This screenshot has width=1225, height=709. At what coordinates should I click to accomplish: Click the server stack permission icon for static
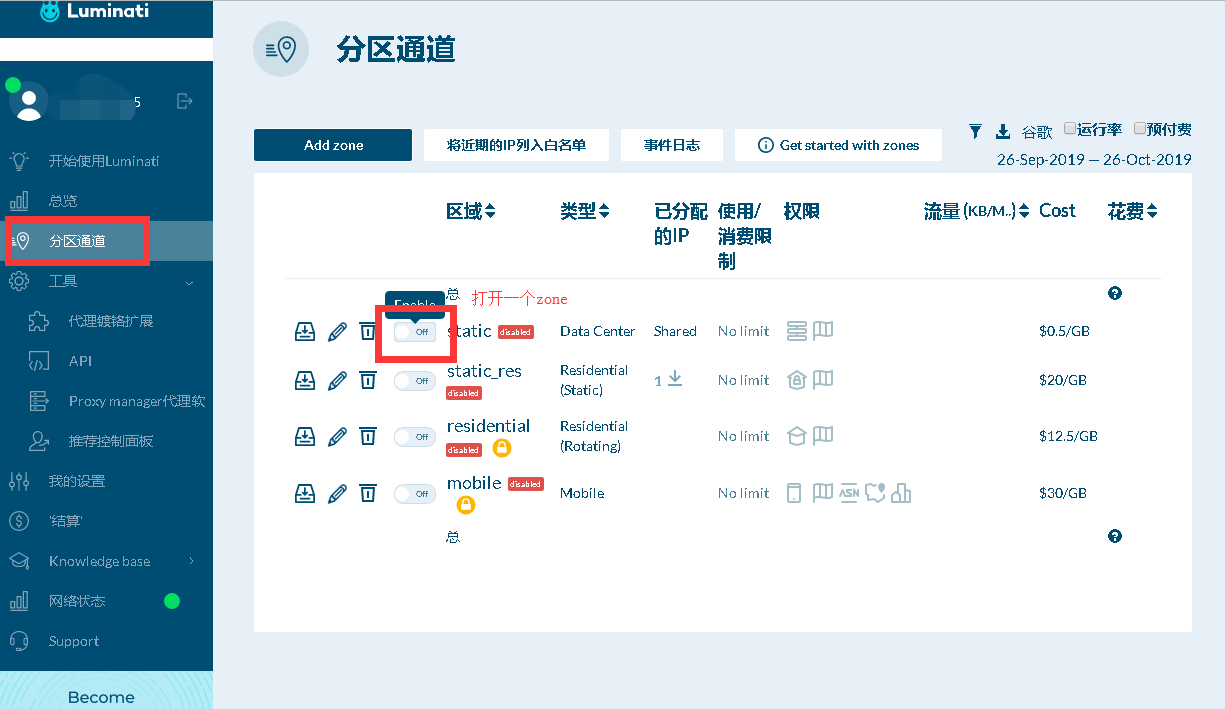coord(797,331)
